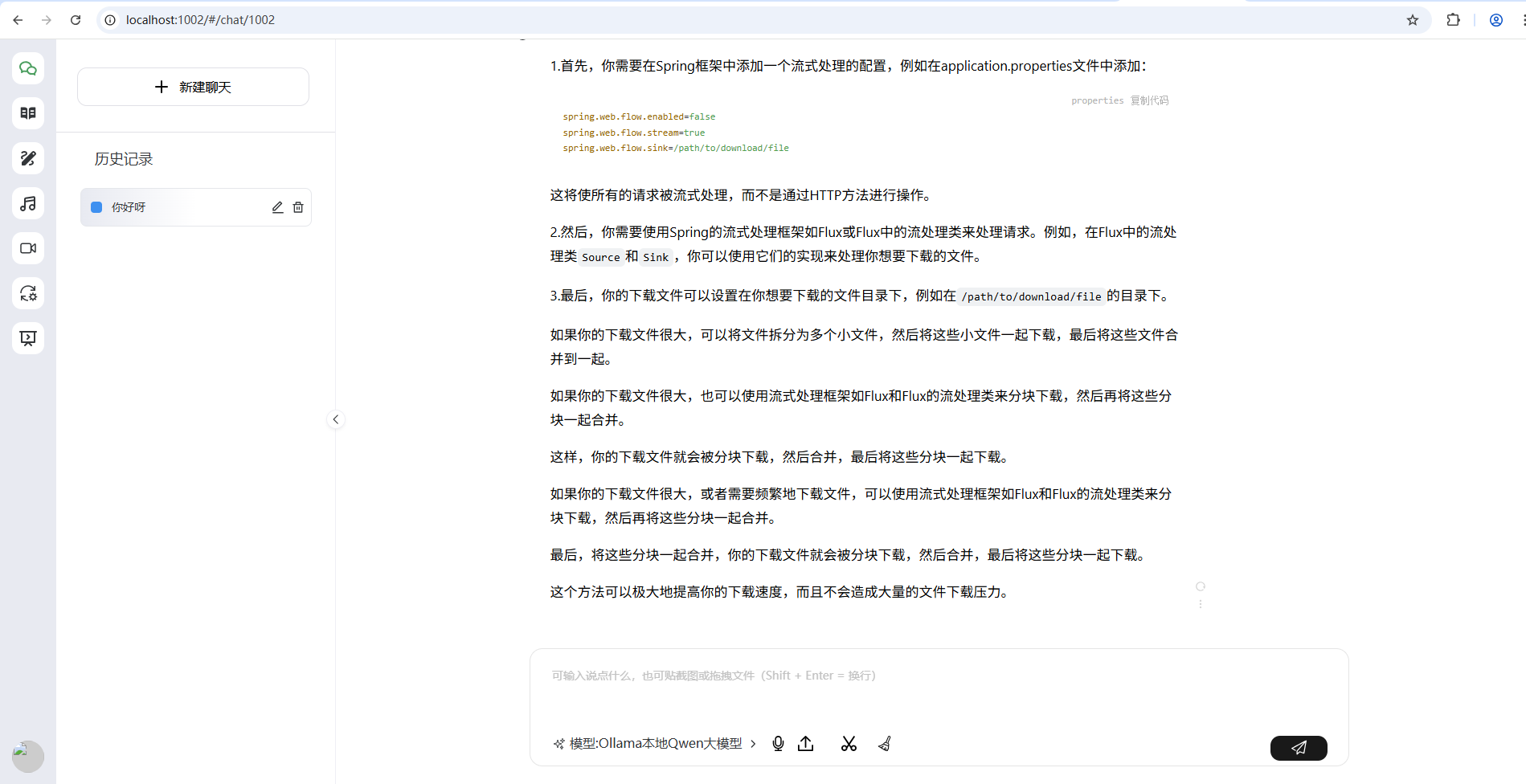Viewport: 1526px width, 784px height.
Task: Click the inline code Sink
Action: pyautogui.click(x=656, y=257)
